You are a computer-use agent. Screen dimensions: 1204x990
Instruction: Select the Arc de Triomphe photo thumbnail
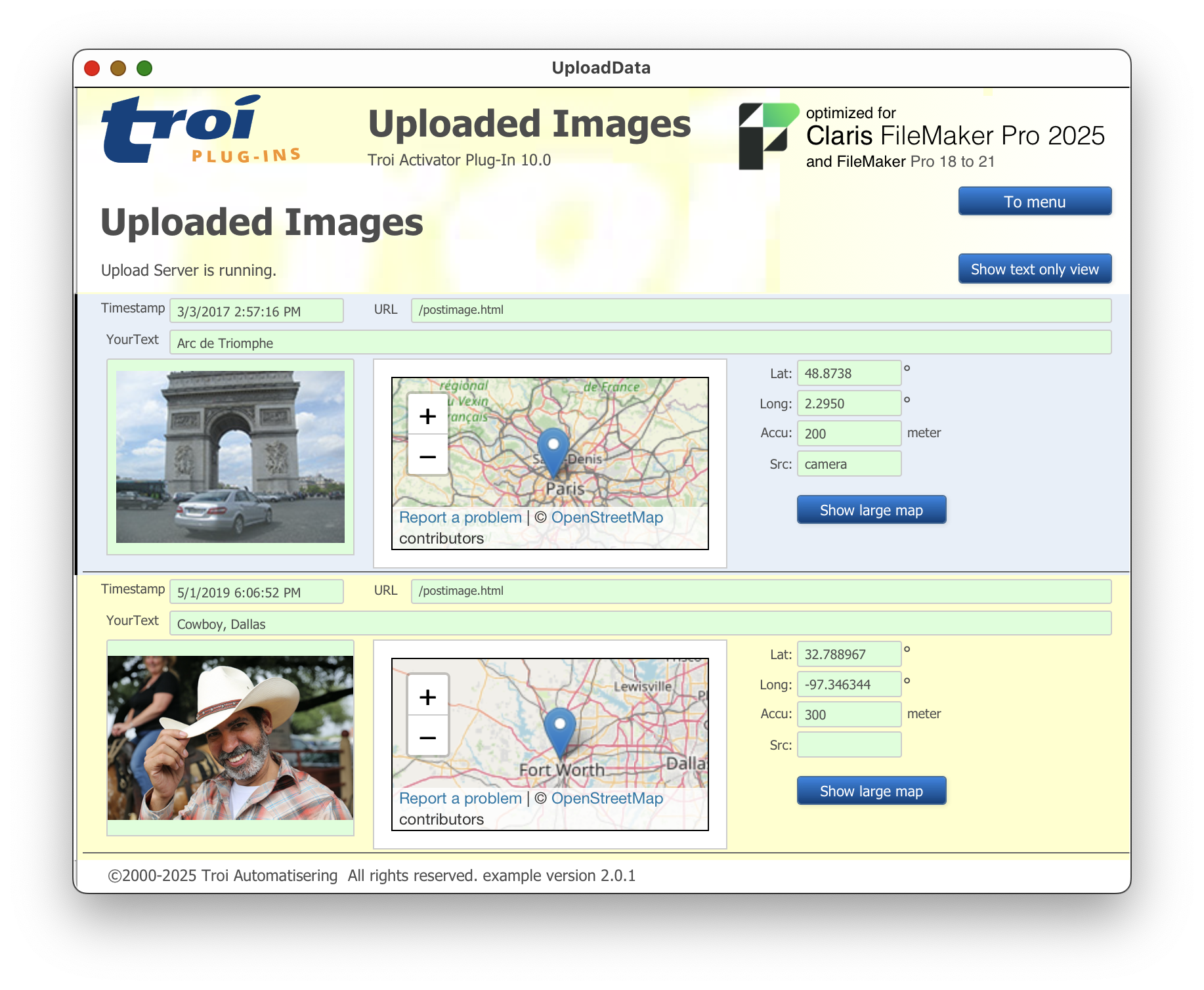(230, 457)
